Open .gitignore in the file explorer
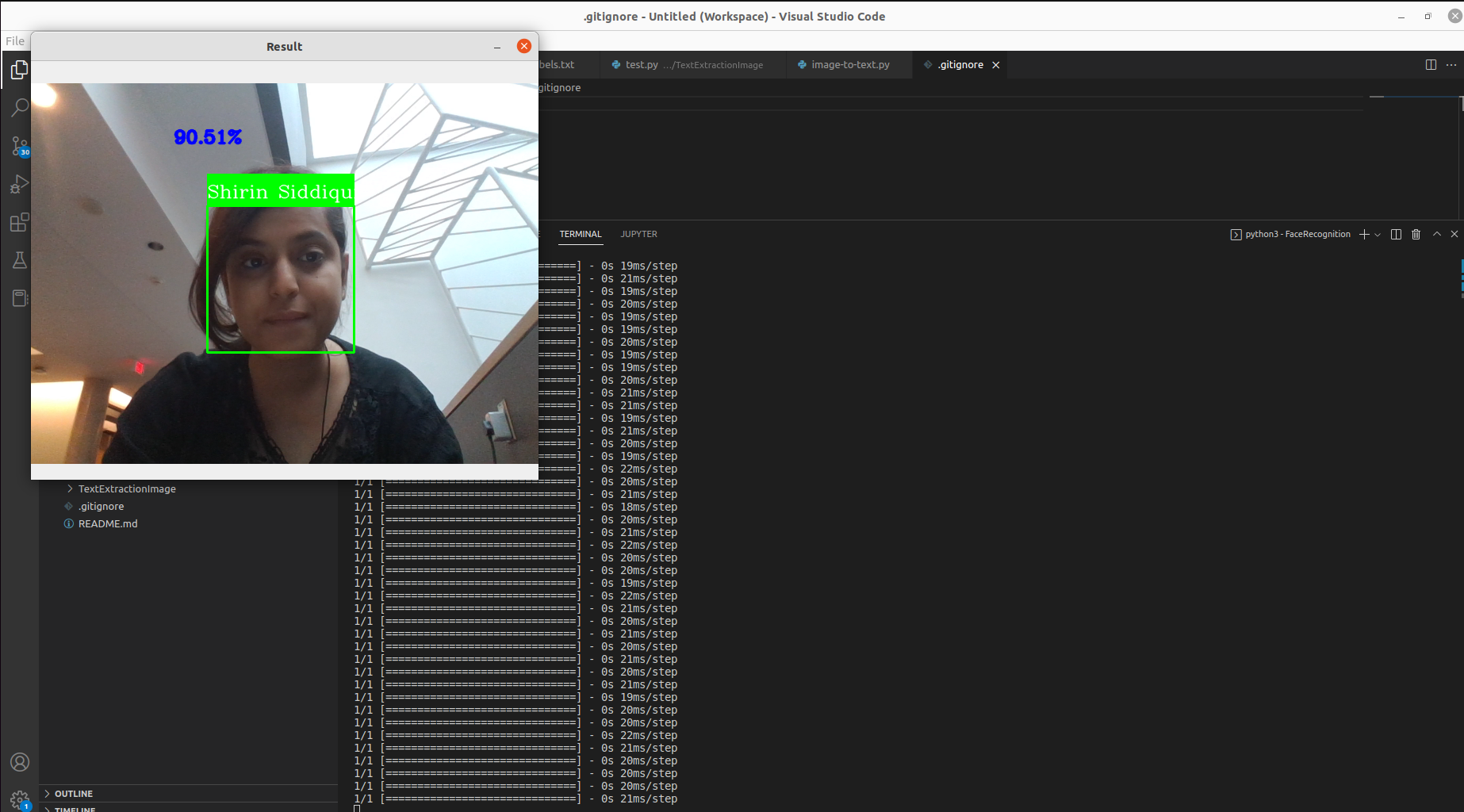Image resolution: width=1464 pixels, height=812 pixels. 101,507
